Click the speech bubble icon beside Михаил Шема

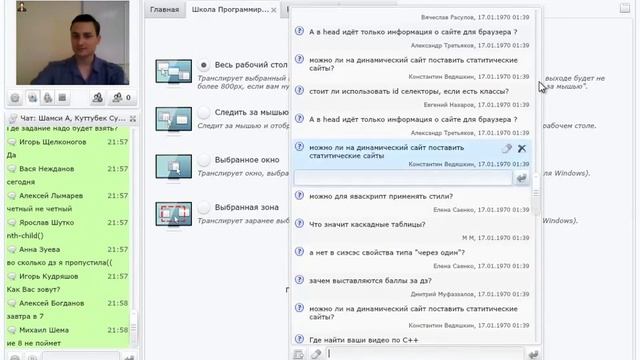(x=12, y=330)
